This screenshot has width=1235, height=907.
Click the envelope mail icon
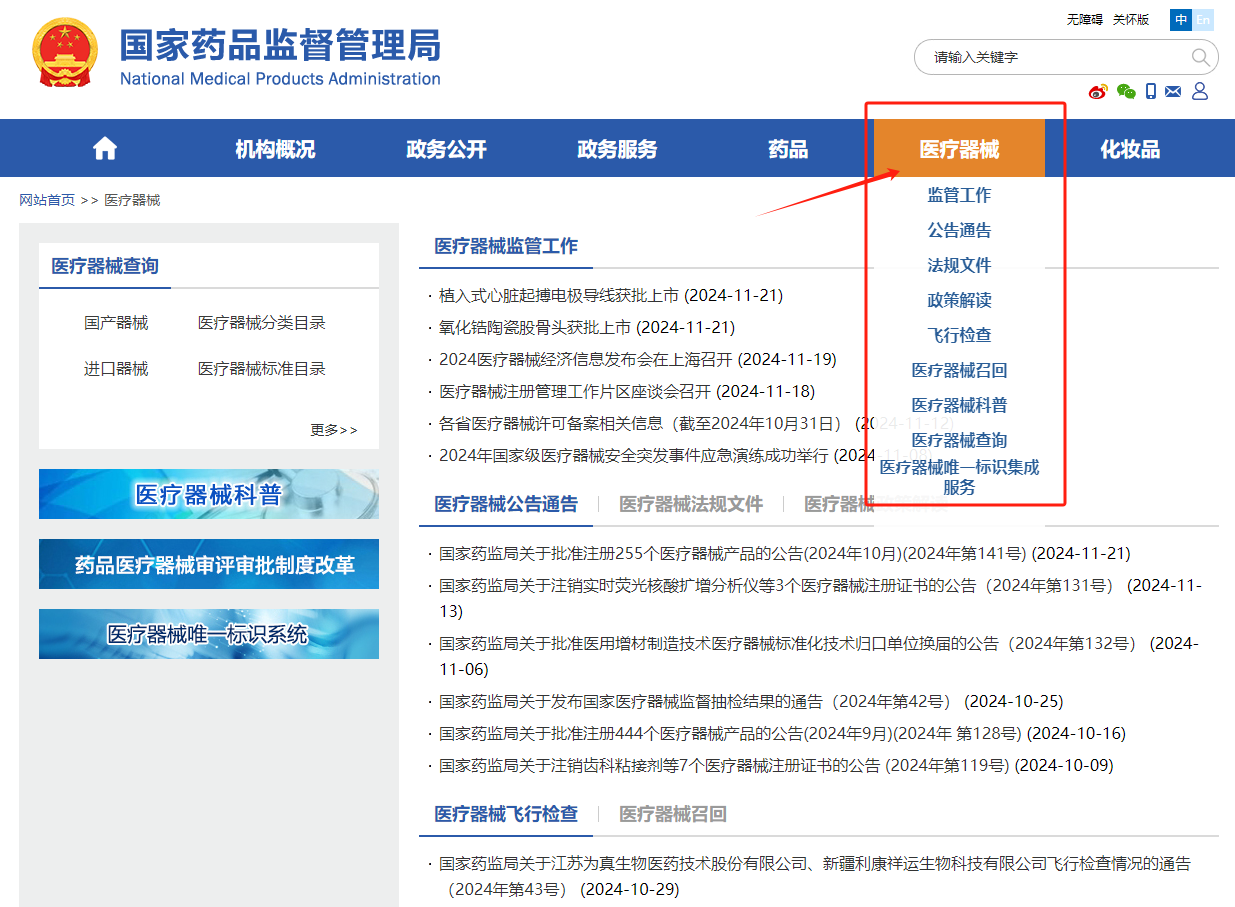[1173, 92]
